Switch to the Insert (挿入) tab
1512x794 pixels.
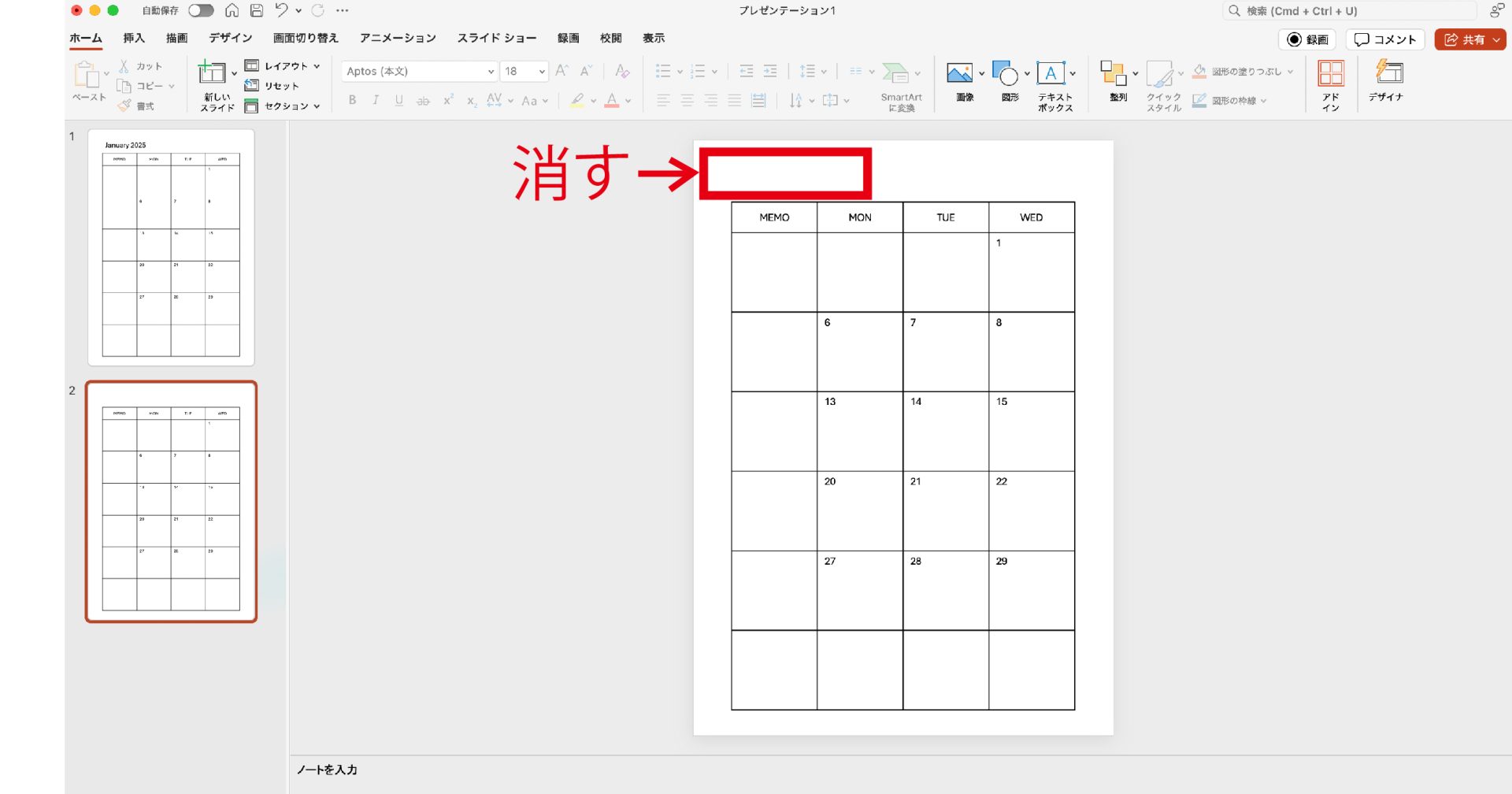tap(134, 38)
